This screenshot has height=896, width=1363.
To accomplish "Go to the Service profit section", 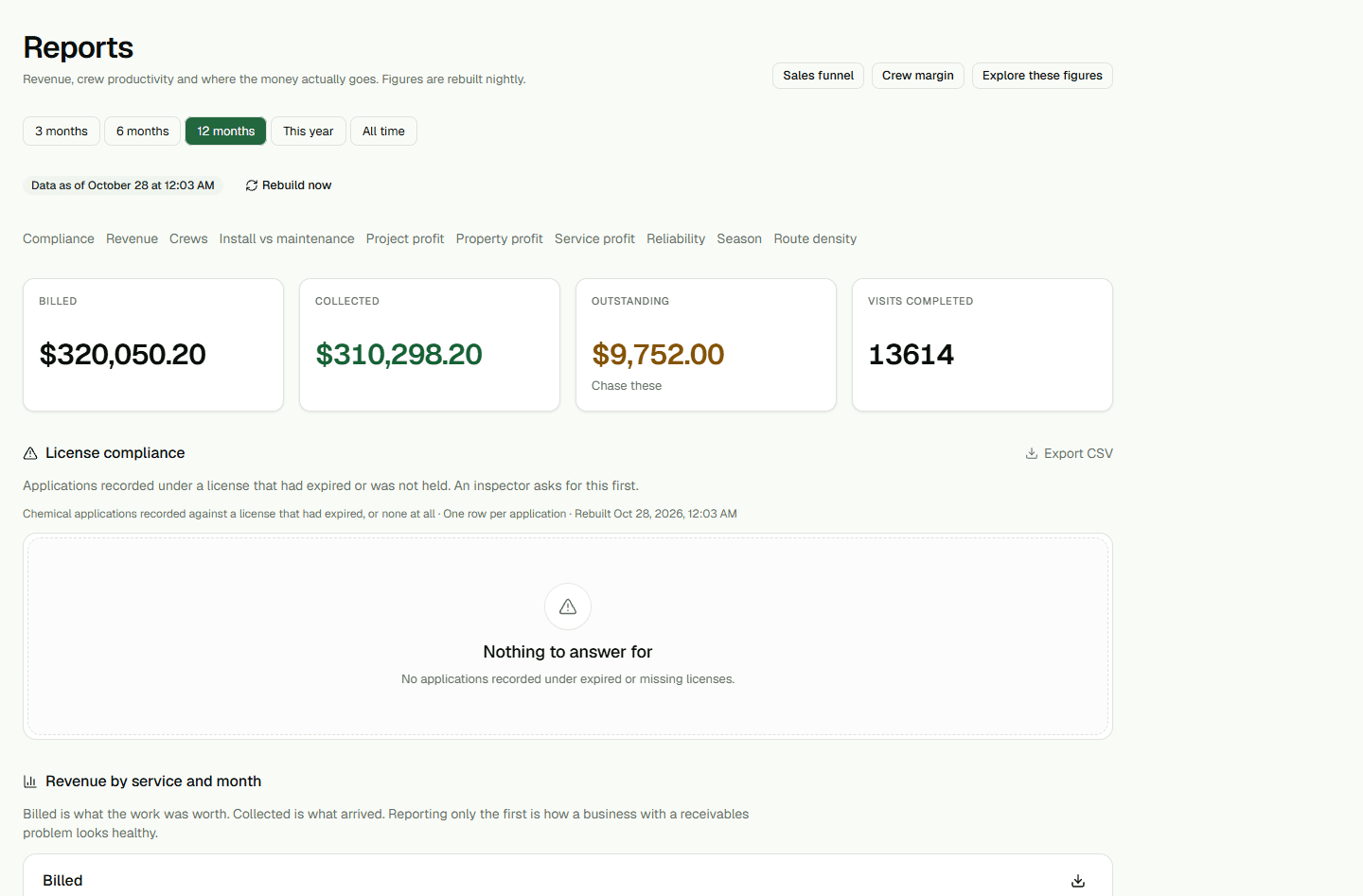I will click(x=594, y=238).
